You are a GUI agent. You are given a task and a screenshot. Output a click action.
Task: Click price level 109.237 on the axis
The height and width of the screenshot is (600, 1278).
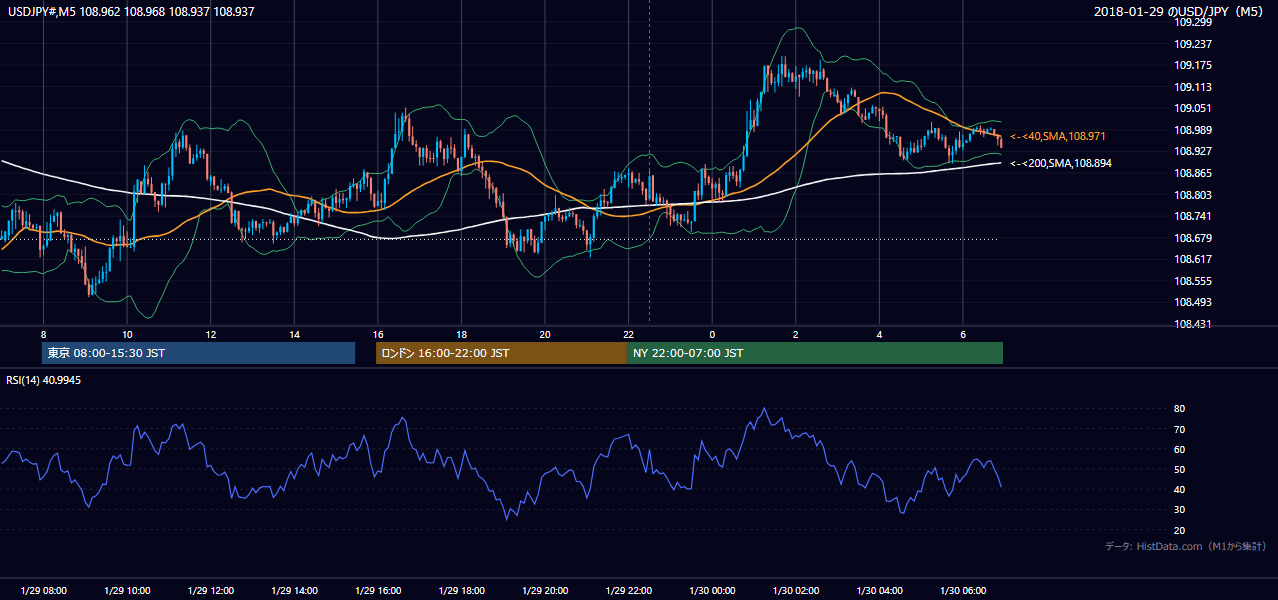pyautogui.click(x=1193, y=44)
